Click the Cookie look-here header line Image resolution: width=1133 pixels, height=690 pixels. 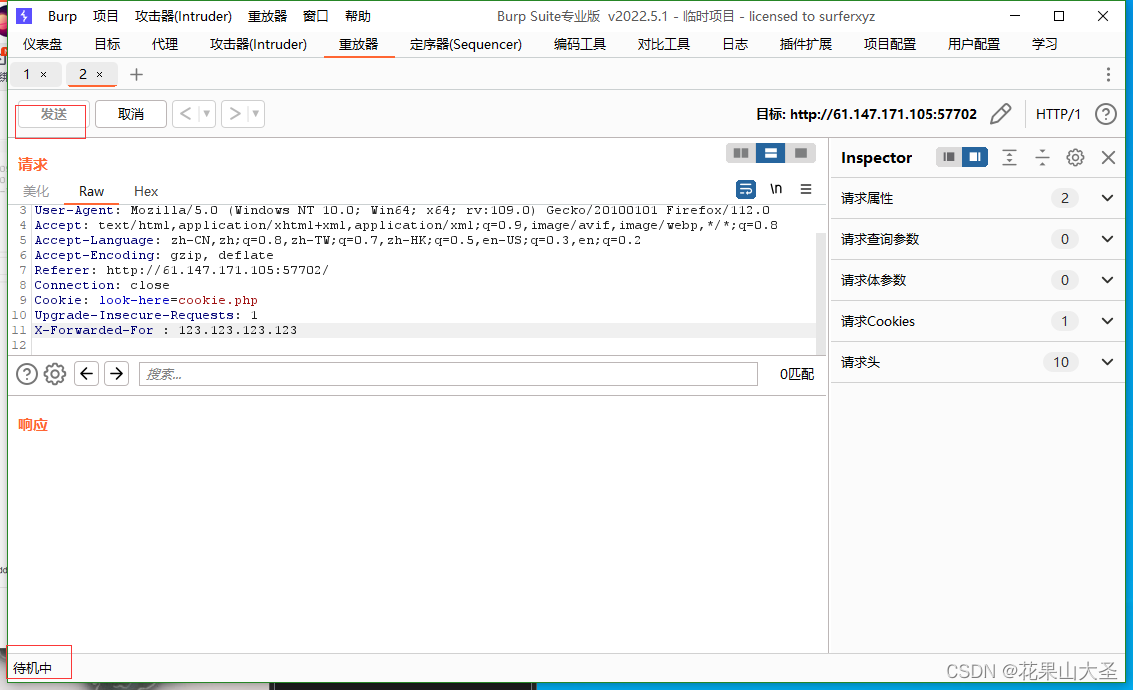(146, 300)
